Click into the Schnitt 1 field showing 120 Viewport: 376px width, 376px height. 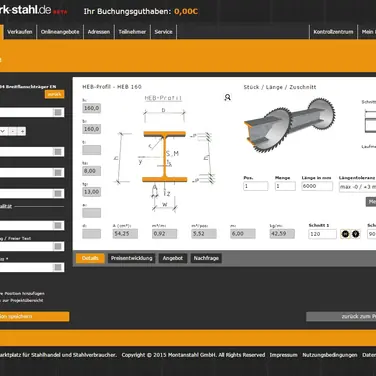pyautogui.click(x=322, y=234)
